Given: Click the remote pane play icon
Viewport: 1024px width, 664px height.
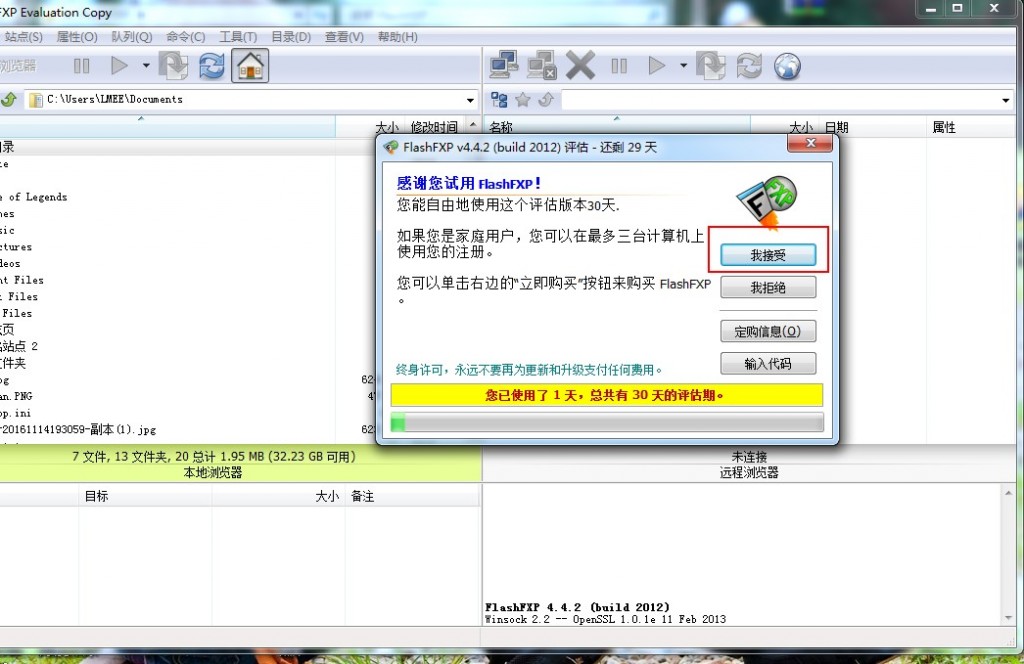Looking at the screenshot, I should 656,65.
